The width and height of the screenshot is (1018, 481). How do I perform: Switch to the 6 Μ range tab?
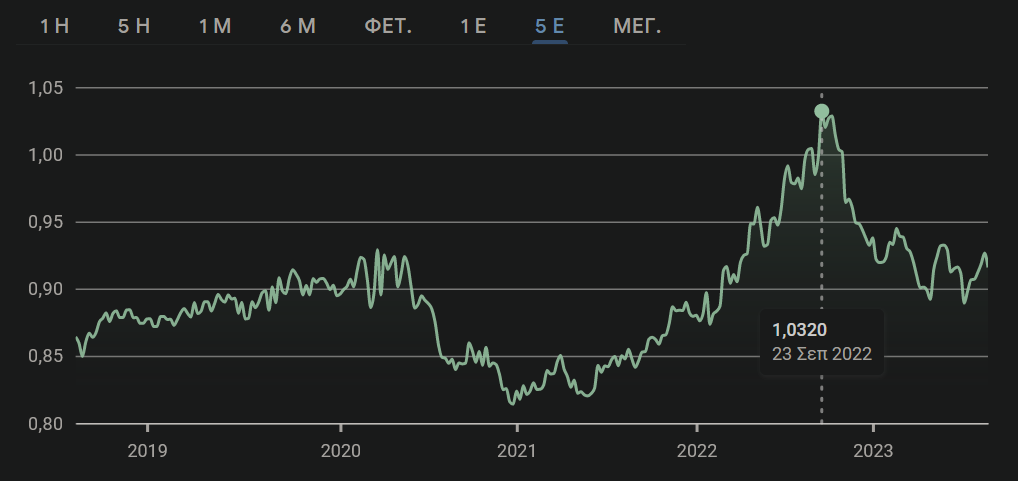(x=298, y=27)
